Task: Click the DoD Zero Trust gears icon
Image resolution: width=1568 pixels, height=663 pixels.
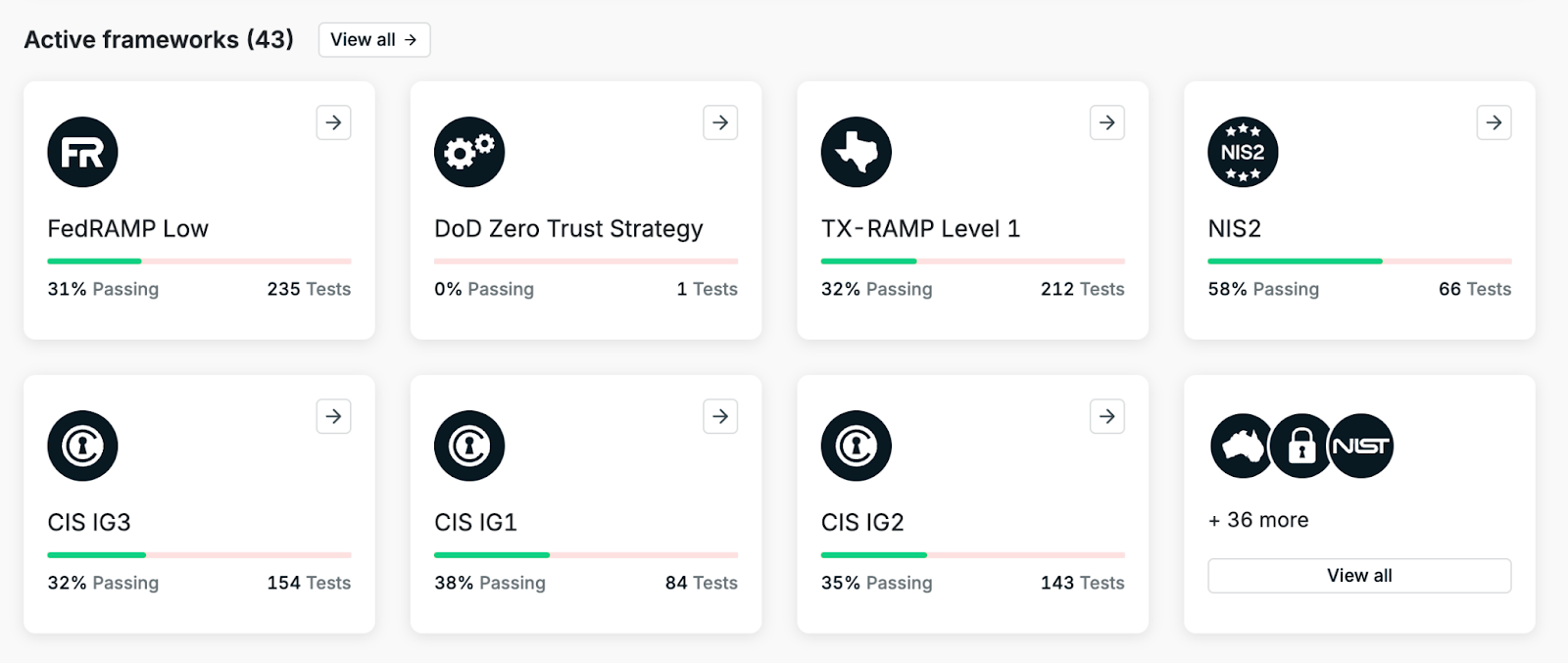Action: 469,152
